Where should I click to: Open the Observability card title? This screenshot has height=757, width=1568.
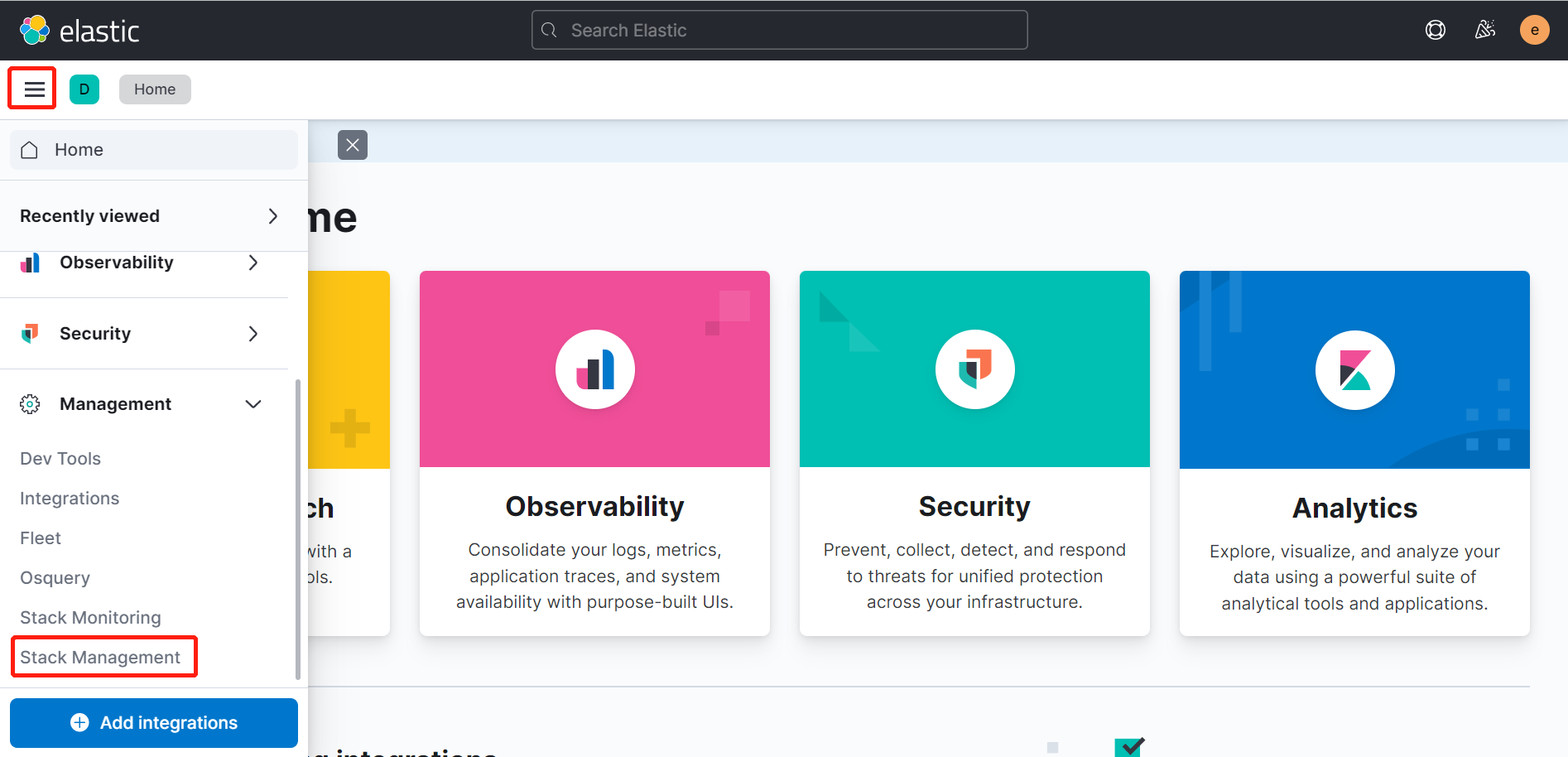click(595, 506)
